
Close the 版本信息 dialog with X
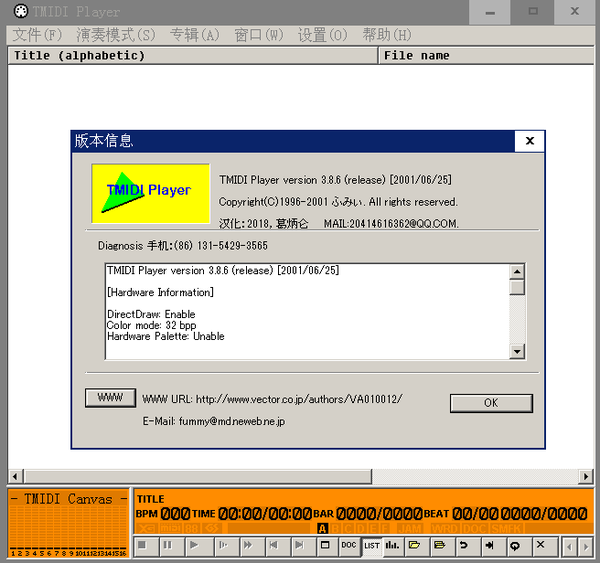[530, 141]
